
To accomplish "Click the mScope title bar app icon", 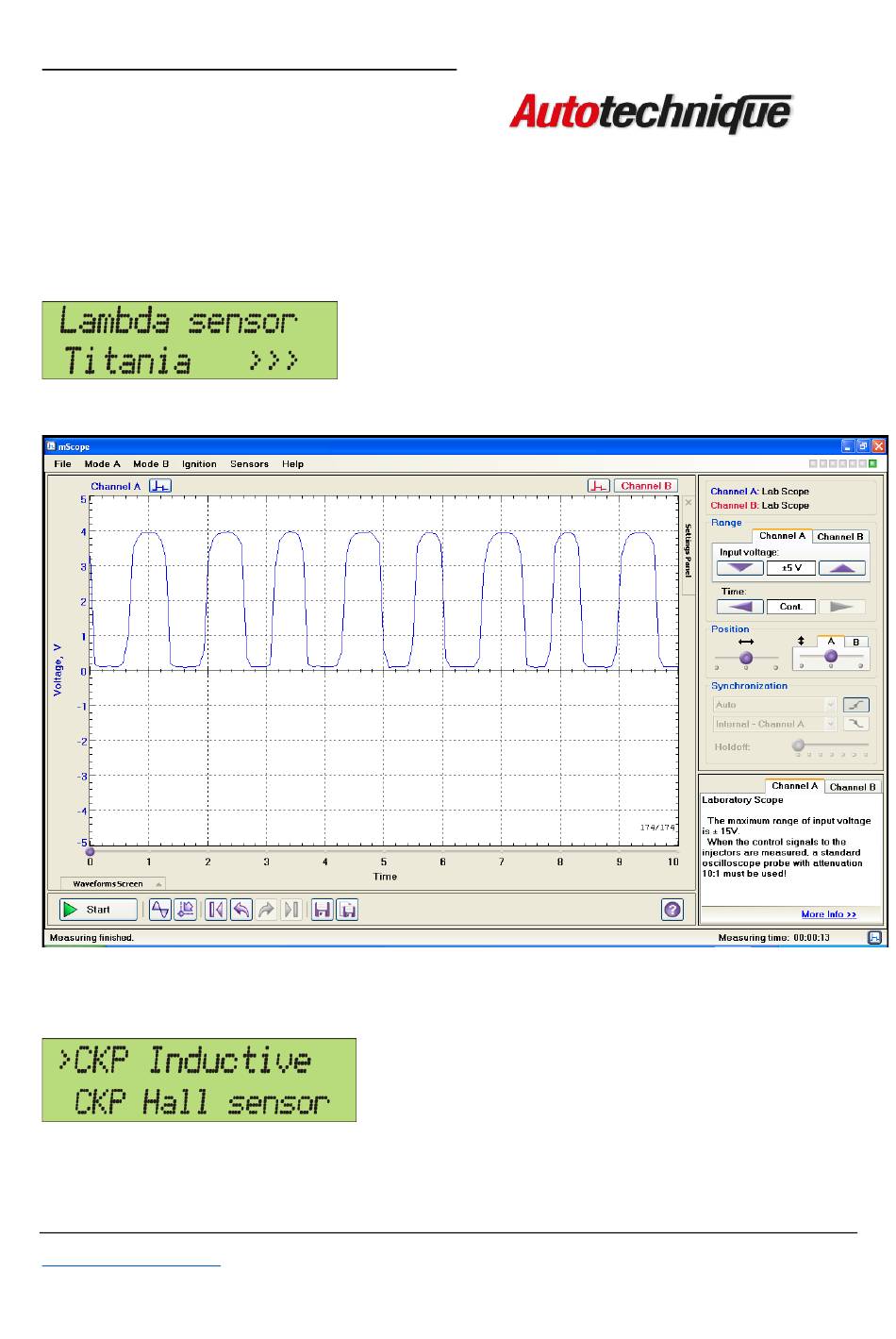I will point(51,446).
